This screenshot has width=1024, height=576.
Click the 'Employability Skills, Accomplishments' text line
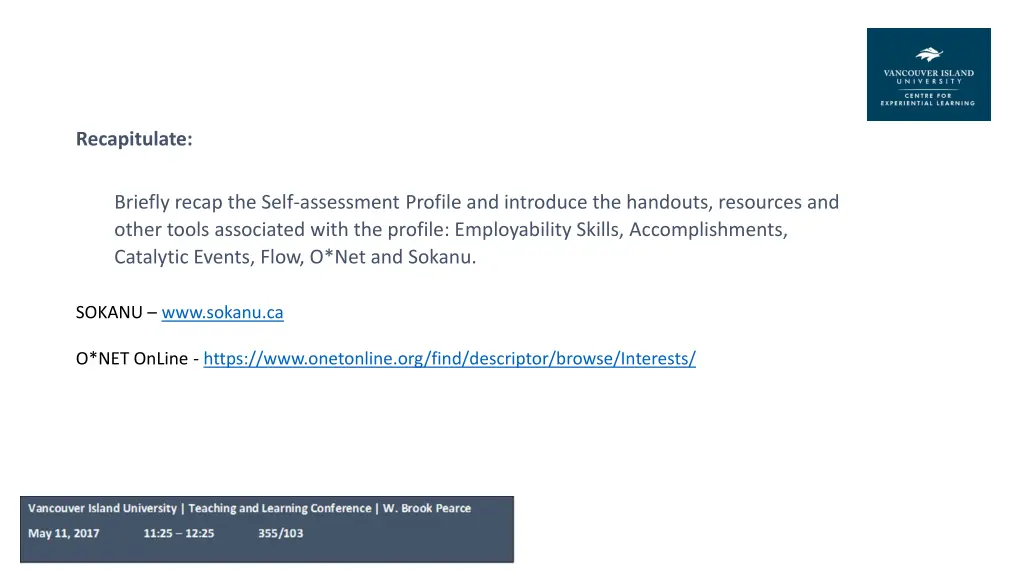click(x=451, y=229)
